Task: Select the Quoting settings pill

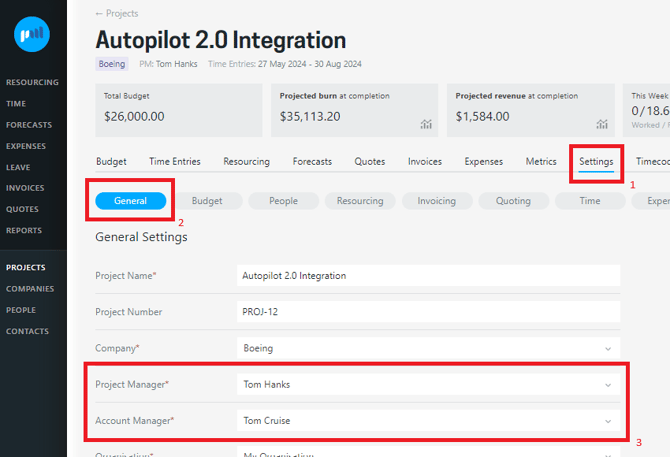Action: click(x=513, y=201)
